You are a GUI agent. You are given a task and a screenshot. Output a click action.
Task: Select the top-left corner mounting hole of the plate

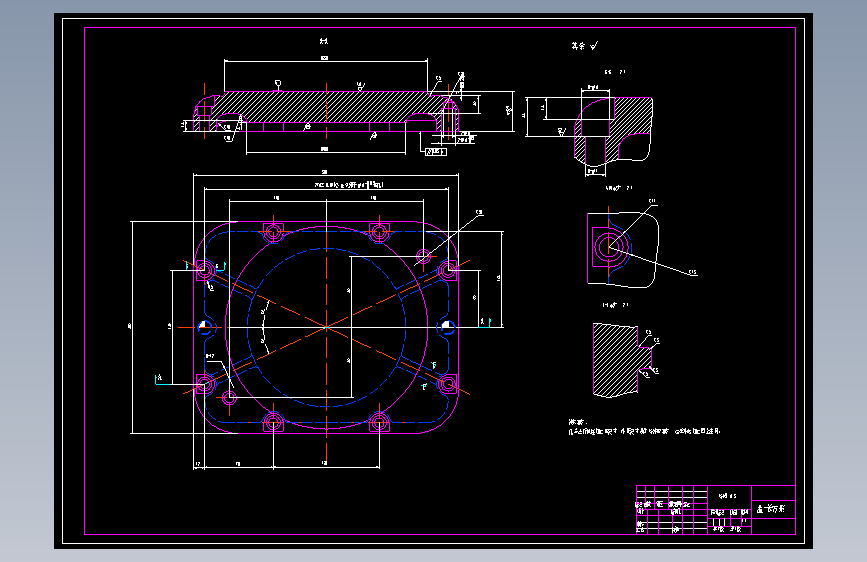[x=205, y=270]
